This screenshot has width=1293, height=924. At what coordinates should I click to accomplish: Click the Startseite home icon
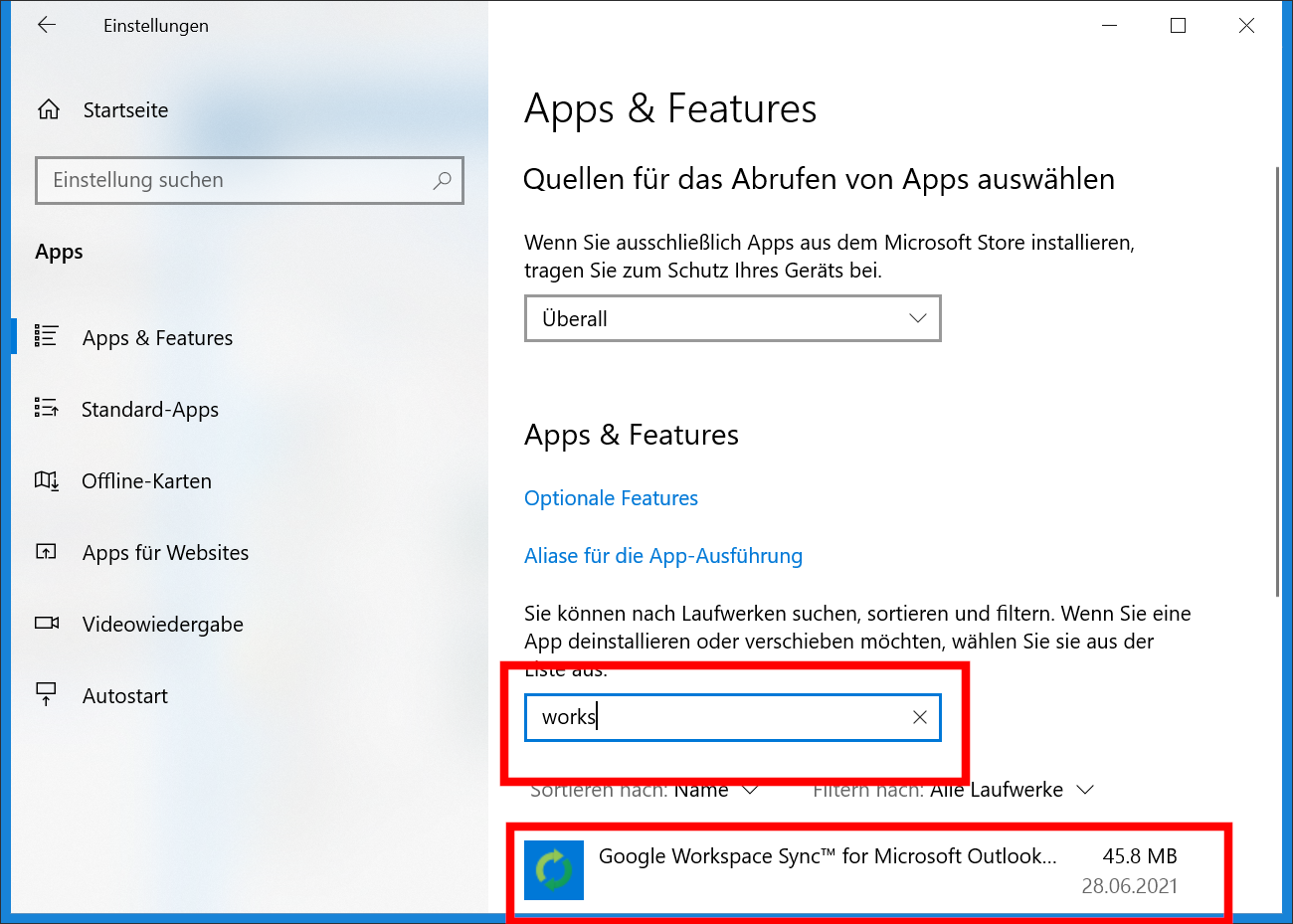tap(49, 110)
